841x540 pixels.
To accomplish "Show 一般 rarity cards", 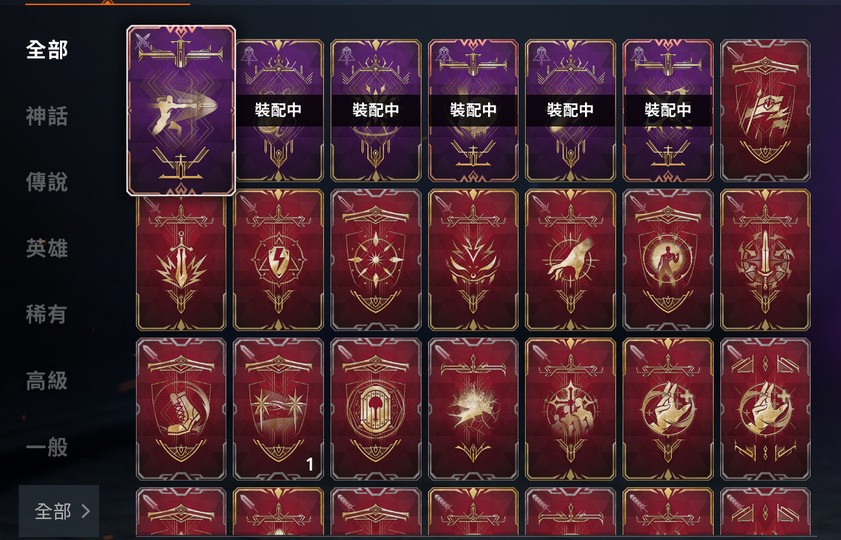I will 47,447.
